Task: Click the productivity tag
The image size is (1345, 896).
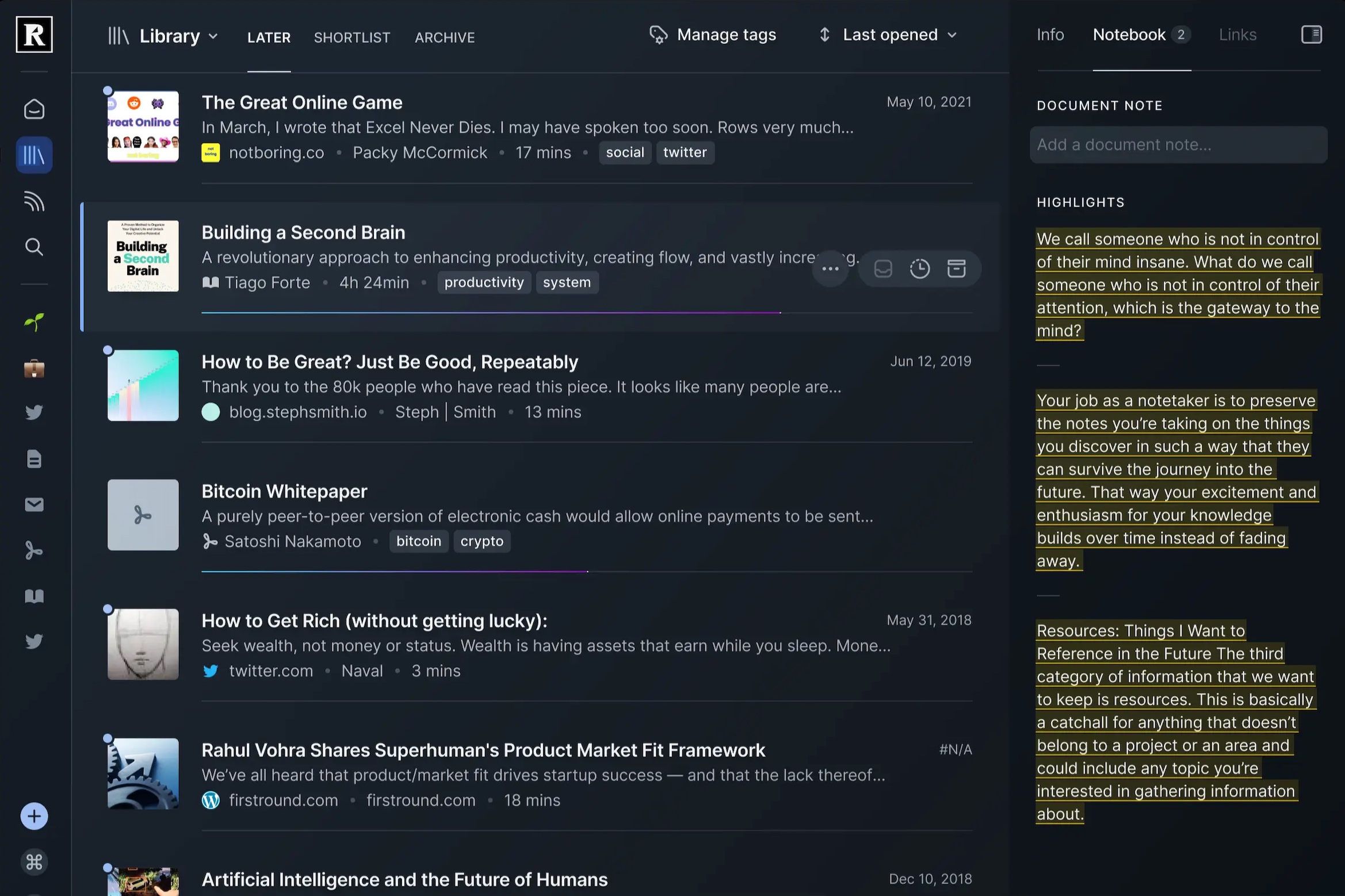Action: pos(484,282)
